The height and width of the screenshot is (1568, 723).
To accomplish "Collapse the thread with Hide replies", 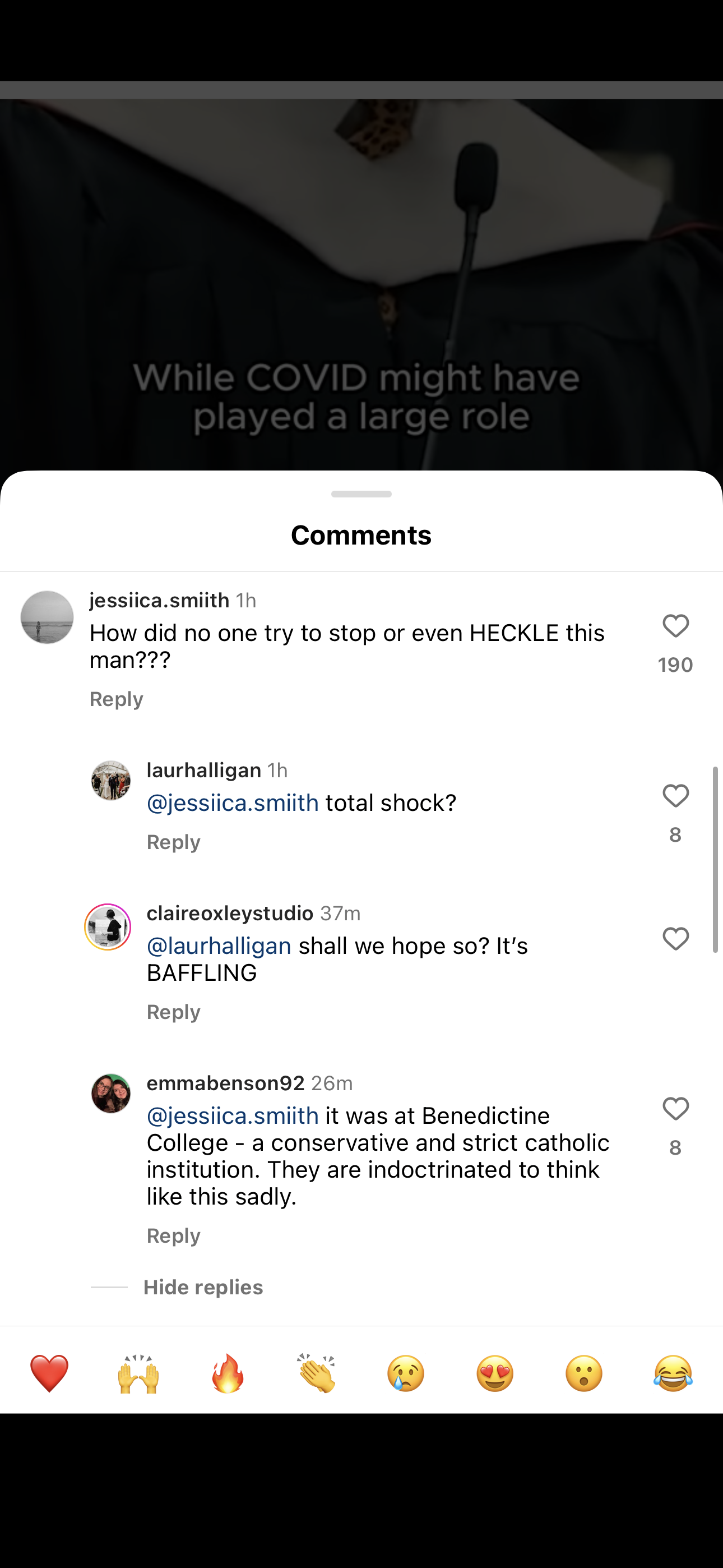I will 203,1288.
